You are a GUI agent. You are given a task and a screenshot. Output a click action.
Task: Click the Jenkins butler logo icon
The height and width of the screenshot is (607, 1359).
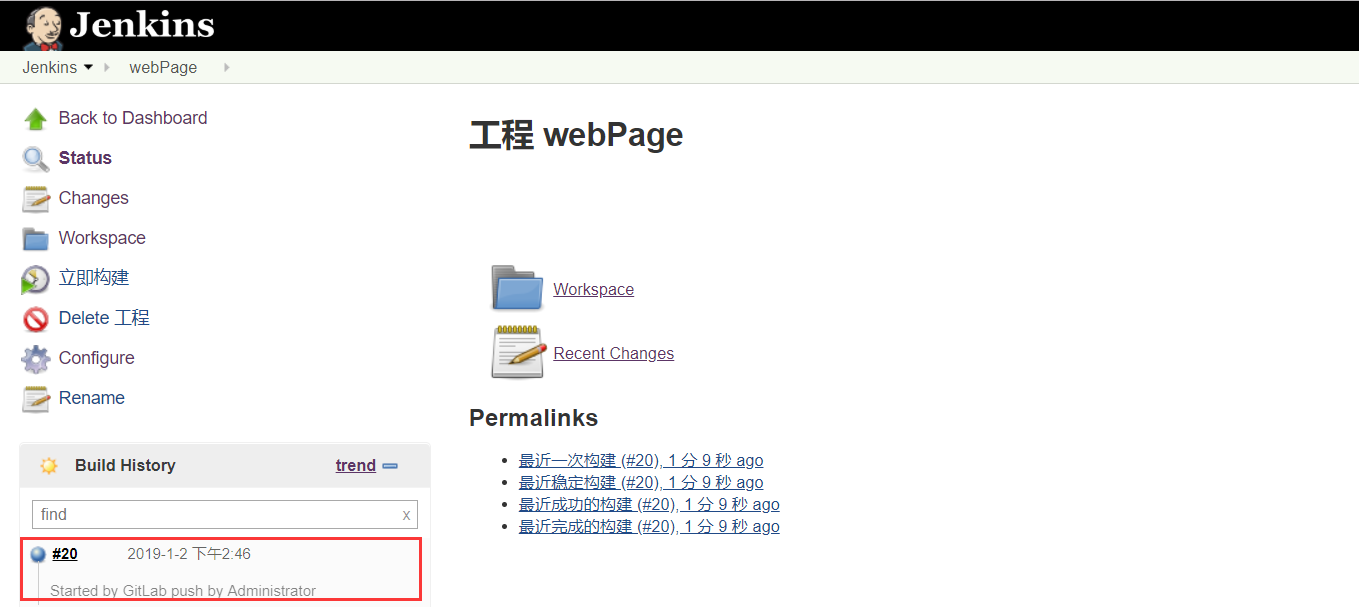pos(42,27)
